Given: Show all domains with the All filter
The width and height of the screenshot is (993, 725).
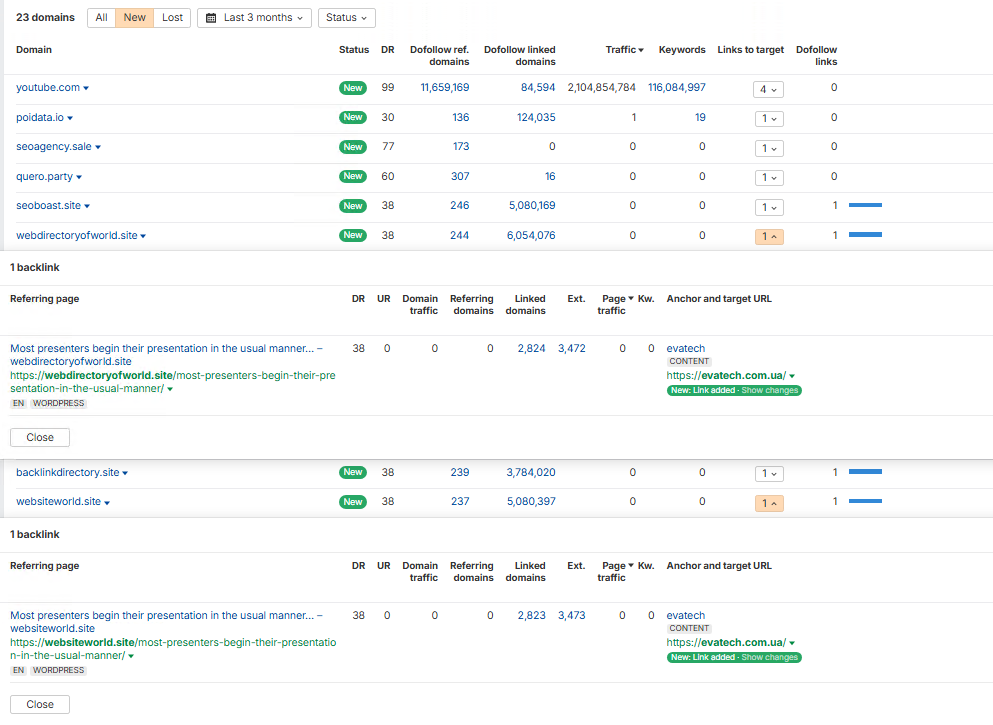Looking at the screenshot, I should [x=102, y=18].
